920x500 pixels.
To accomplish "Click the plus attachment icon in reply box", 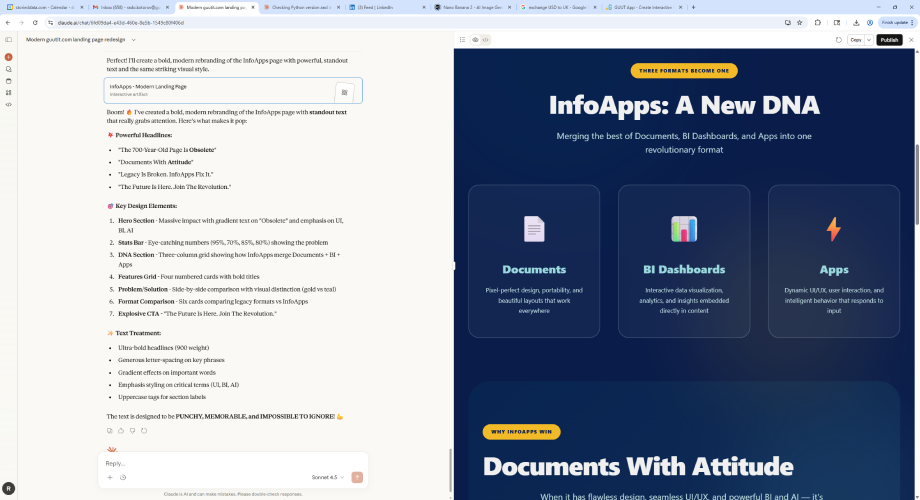I will point(110,477).
